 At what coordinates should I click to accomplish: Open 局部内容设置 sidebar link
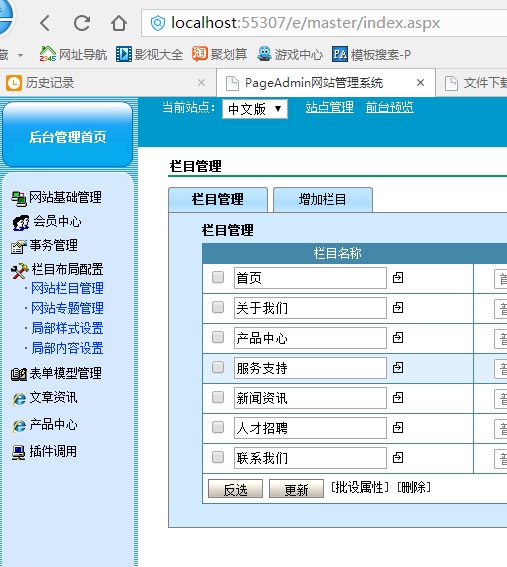(67, 349)
